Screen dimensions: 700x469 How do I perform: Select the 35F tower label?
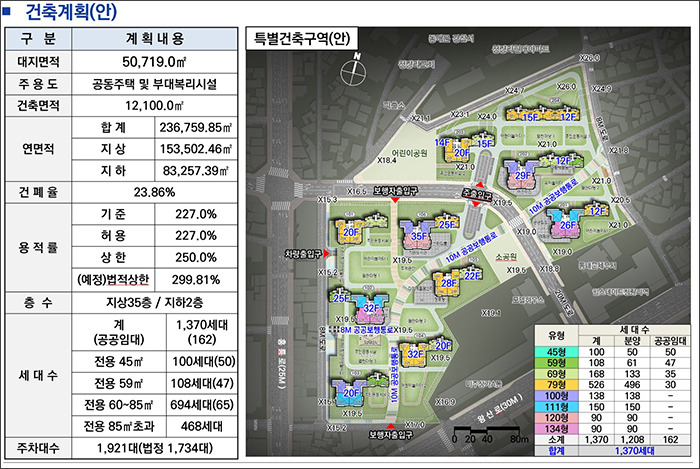[419, 236]
